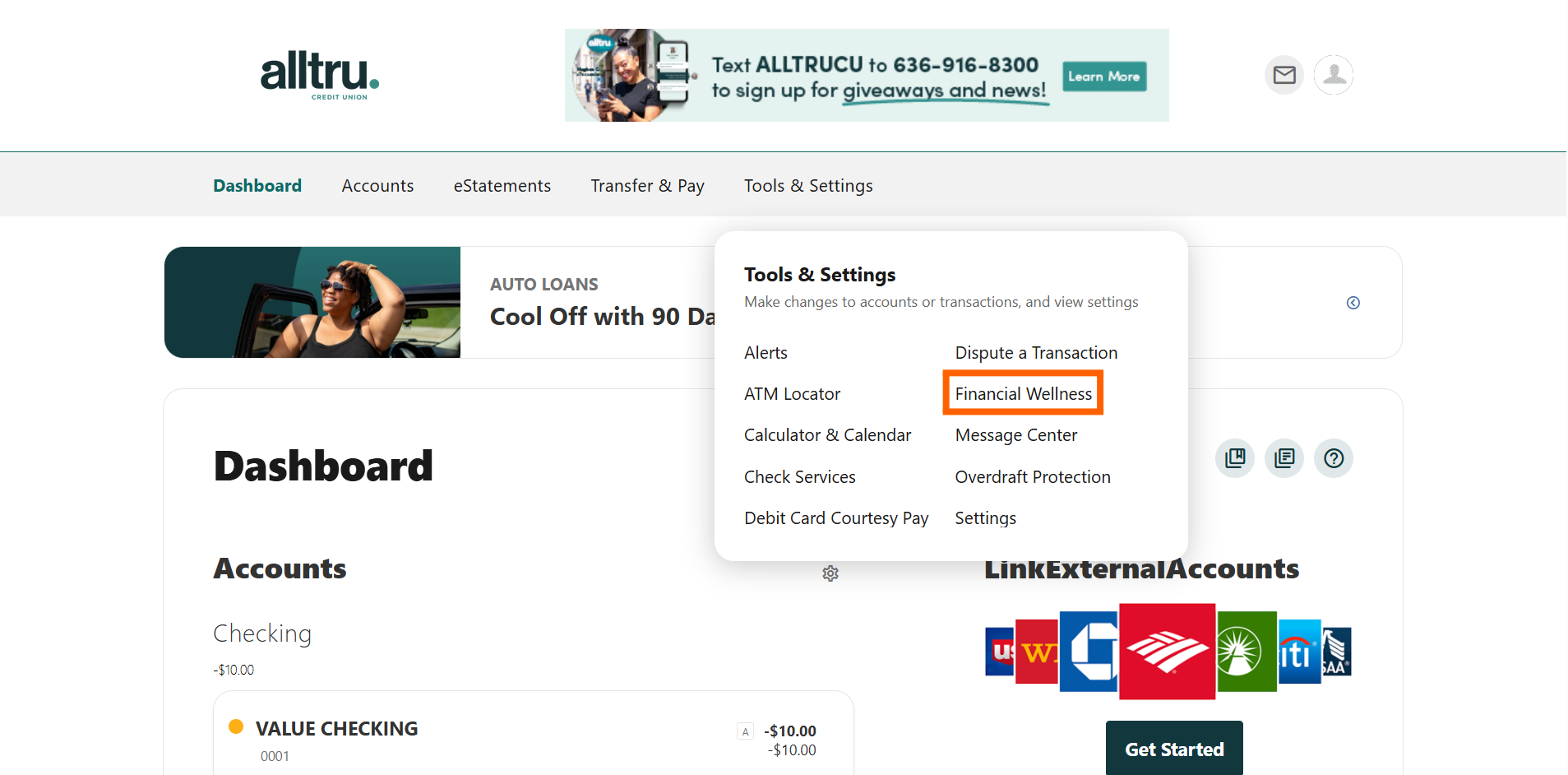
Task: Open the mail envelope icon in header
Action: click(x=1284, y=75)
